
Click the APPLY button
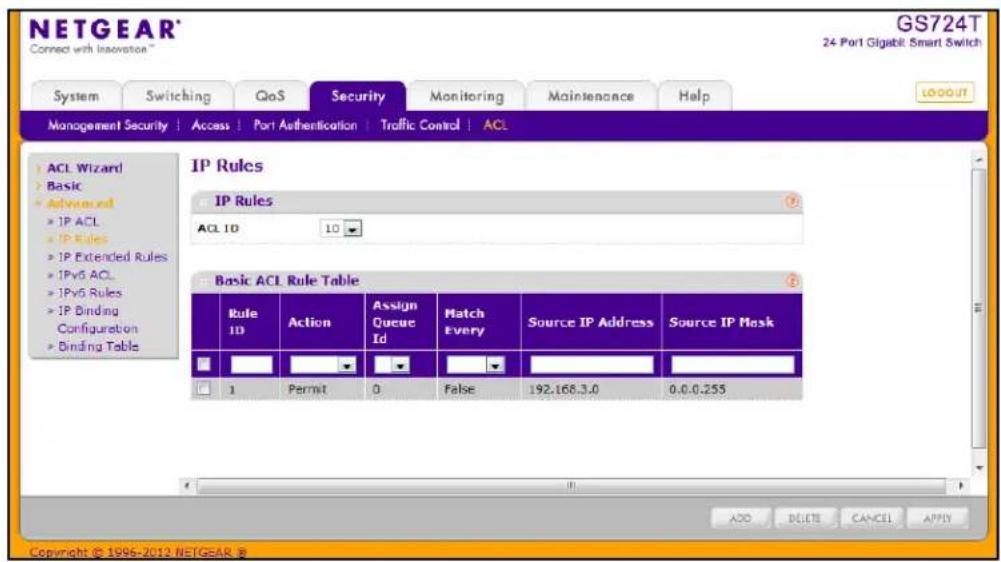[x=937, y=518]
